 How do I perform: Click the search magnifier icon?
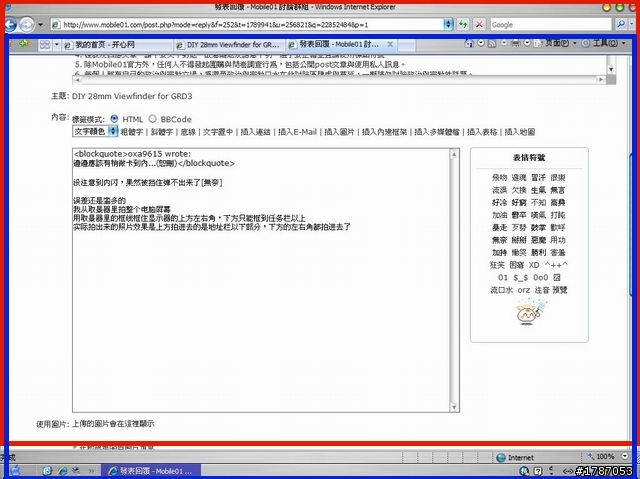[x=620, y=24]
